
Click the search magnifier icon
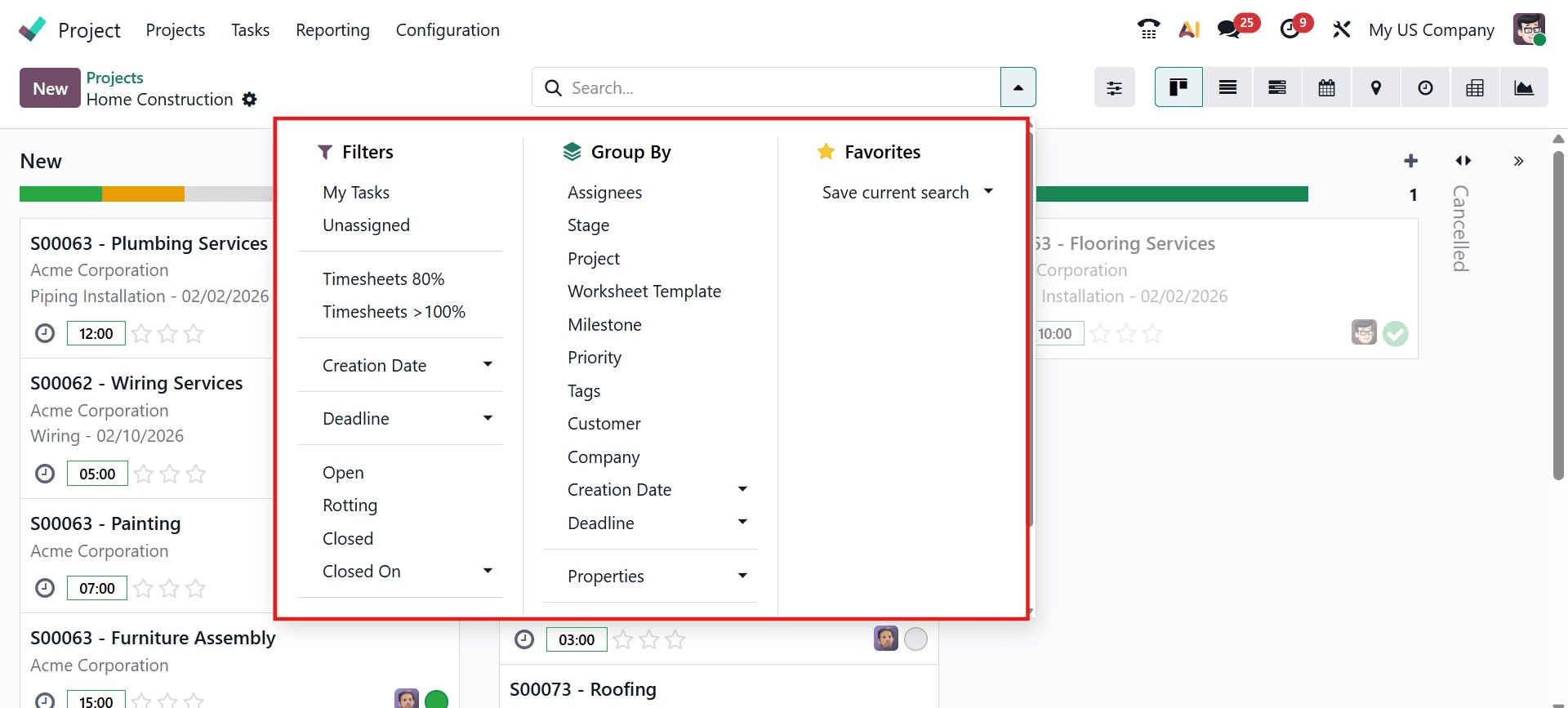click(x=553, y=87)
